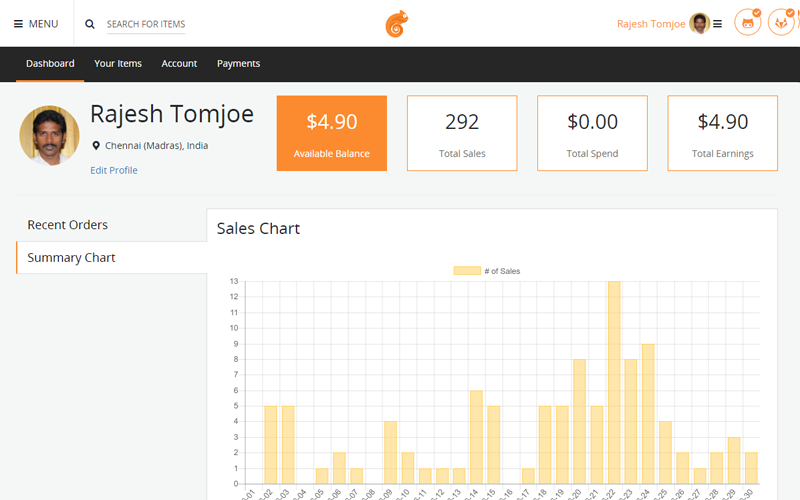Click the bar reaching 9 sales
This screenshot has height=500, width=800.
pyautogui.click(x=648, y=414)
